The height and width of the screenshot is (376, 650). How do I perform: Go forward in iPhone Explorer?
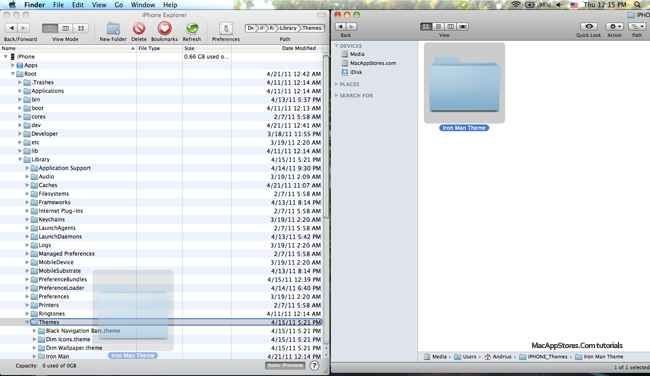coord(23,28)
